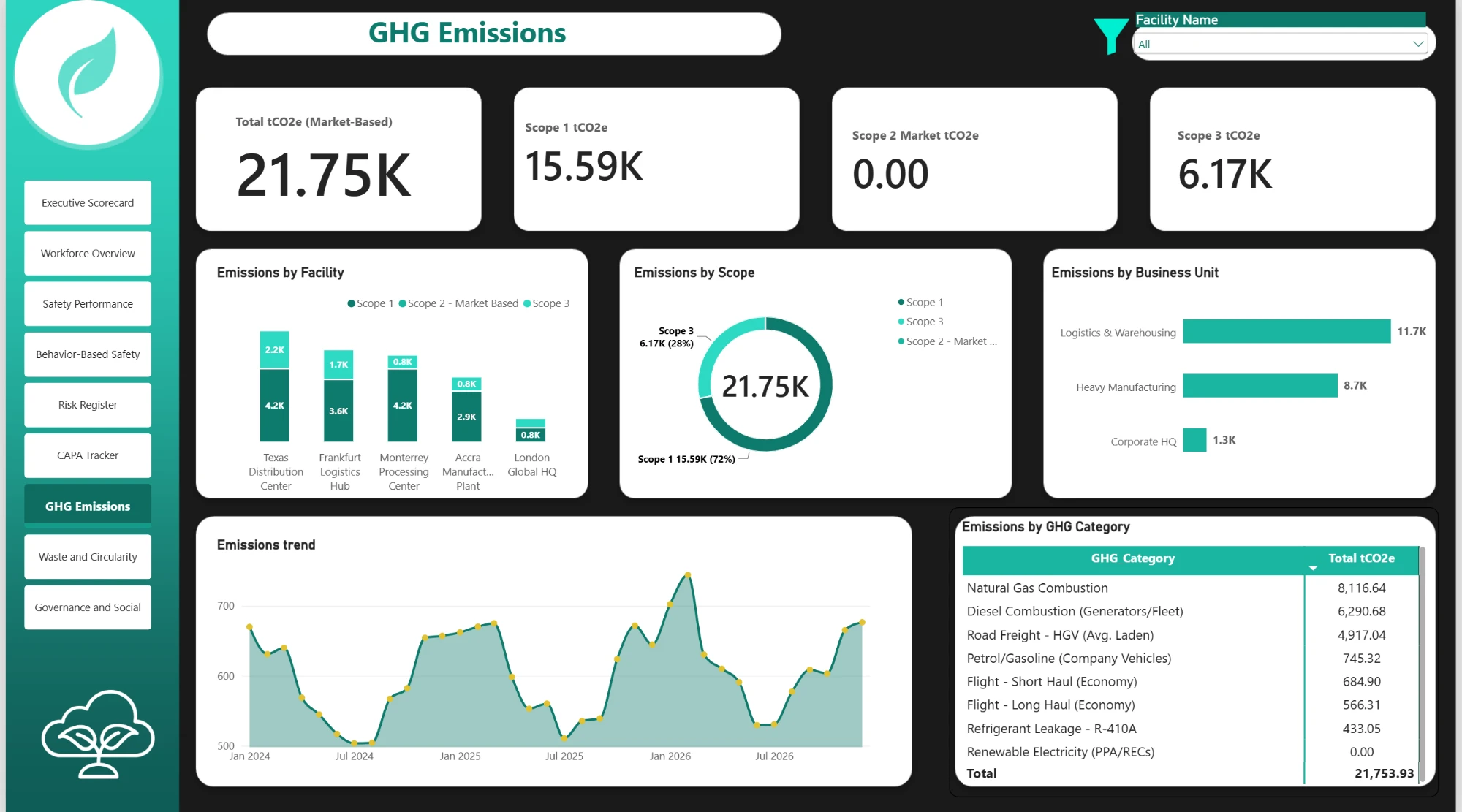Viewport: 1462px width, 812px height.
Task: Select Logistics & Warehousing bar
Action: click(1287, 331)
